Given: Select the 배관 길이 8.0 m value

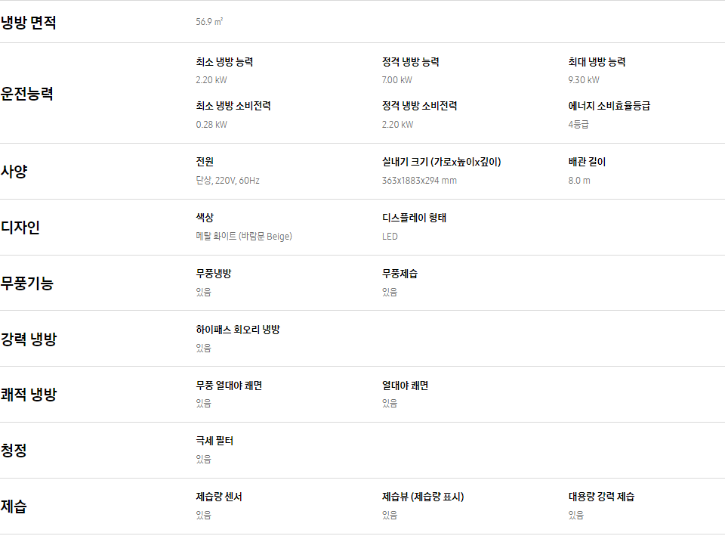Looking at the screenshot, I should pos(579,180).
